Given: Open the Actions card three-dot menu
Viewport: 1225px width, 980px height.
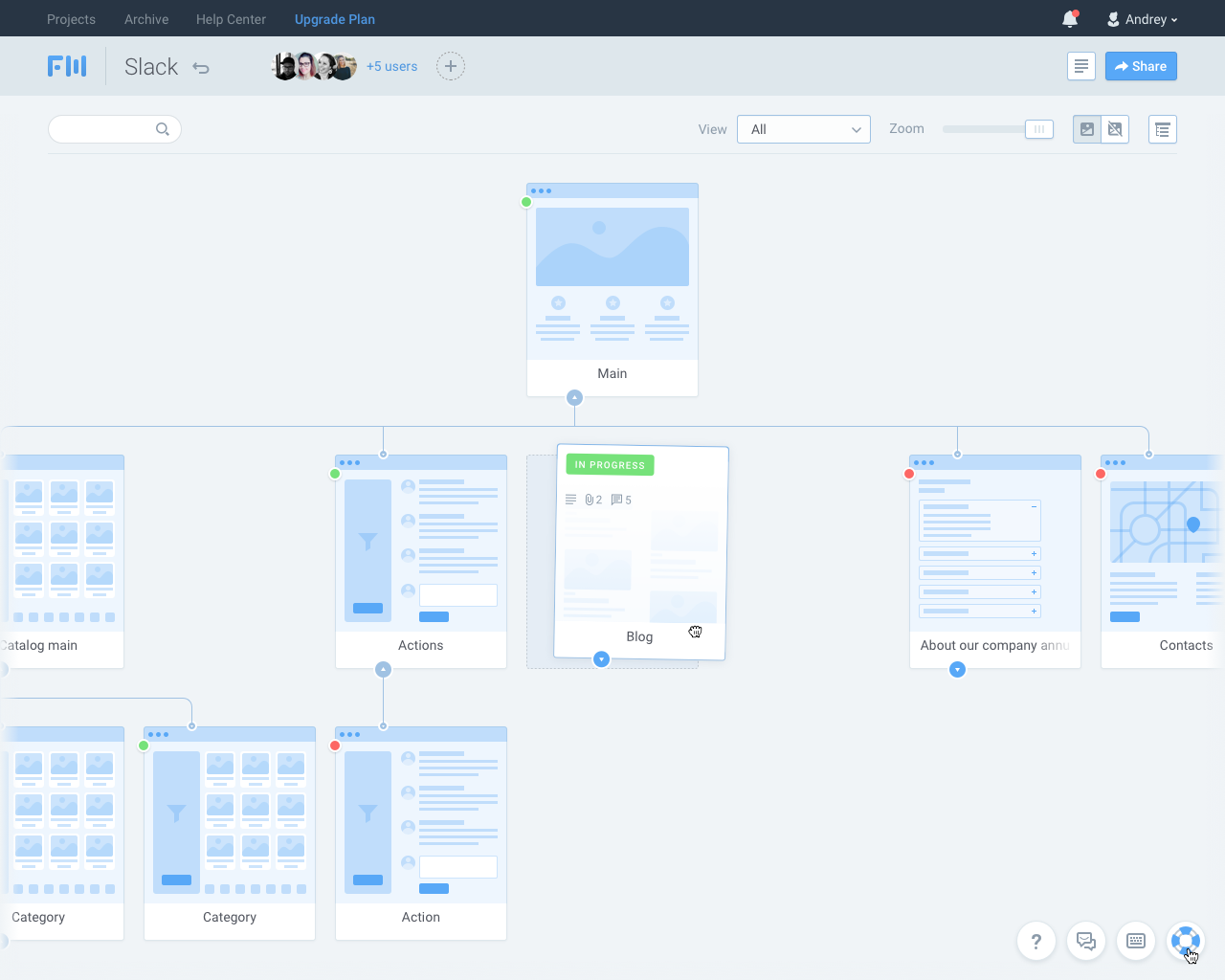Looking at the screenshot, I should (x=349, y=462).
